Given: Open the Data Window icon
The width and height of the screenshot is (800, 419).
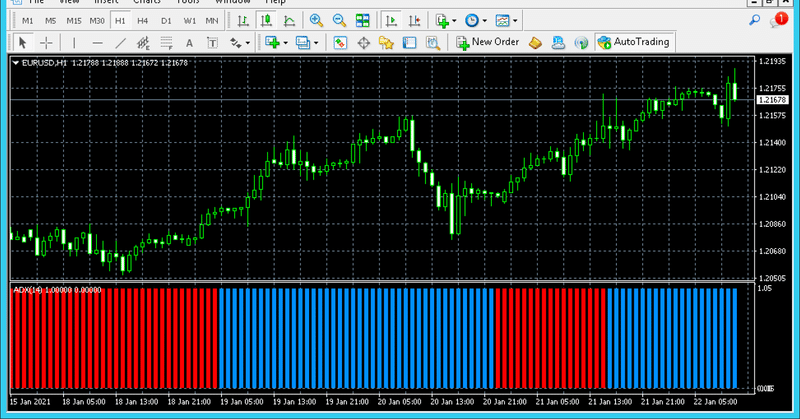Looking at the screenshot, I should point(363,42).
